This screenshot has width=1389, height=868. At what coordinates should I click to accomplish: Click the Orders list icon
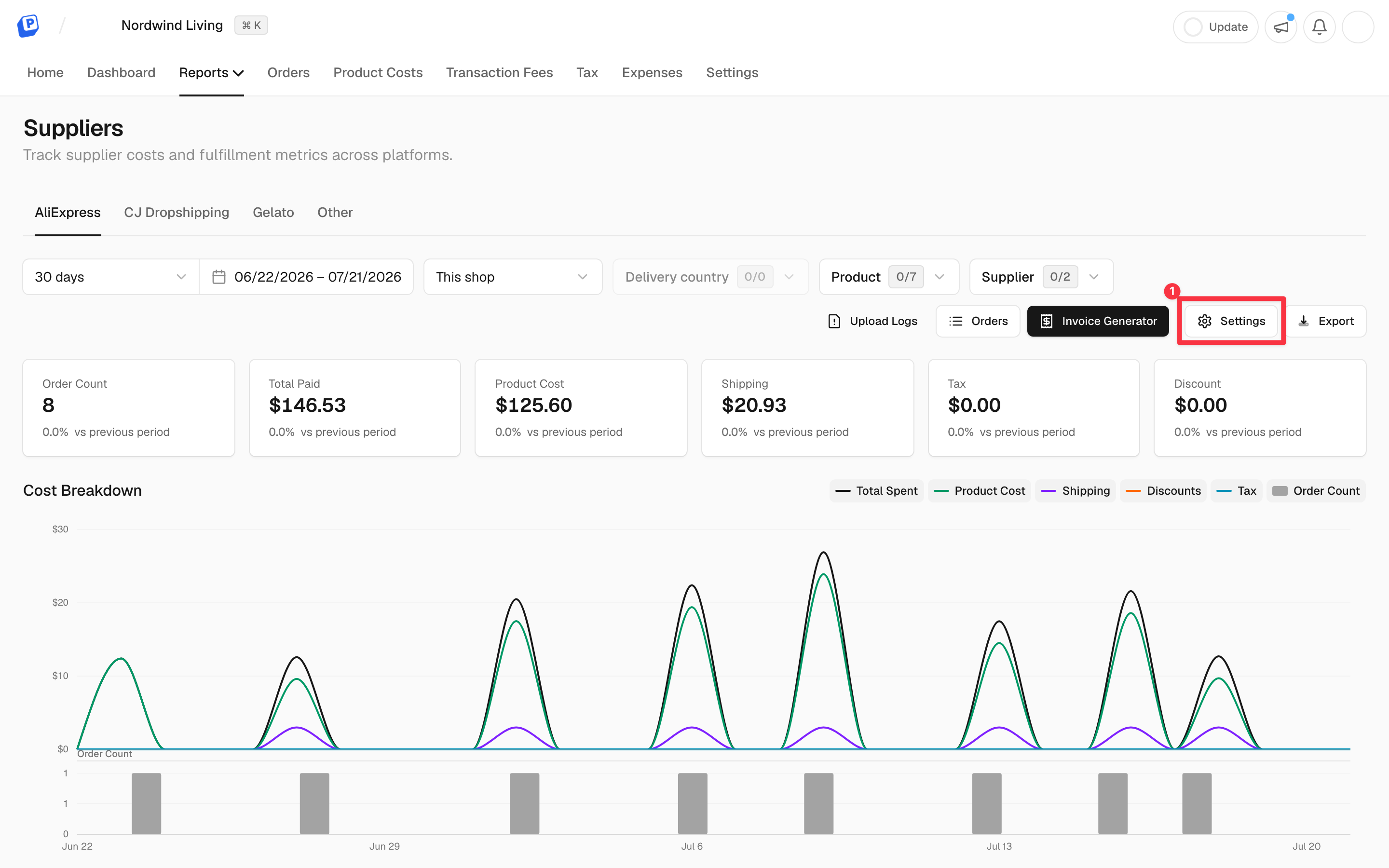955,321
